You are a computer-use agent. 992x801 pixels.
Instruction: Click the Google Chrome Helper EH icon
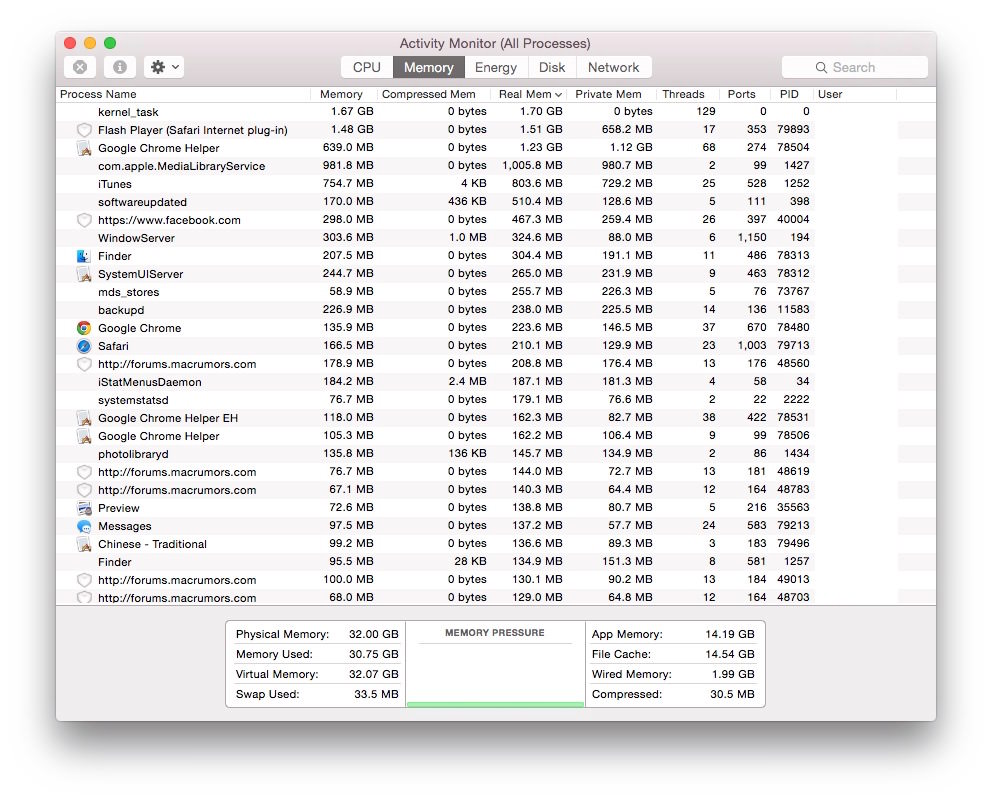pyautogui.click(x=84, y=418)
